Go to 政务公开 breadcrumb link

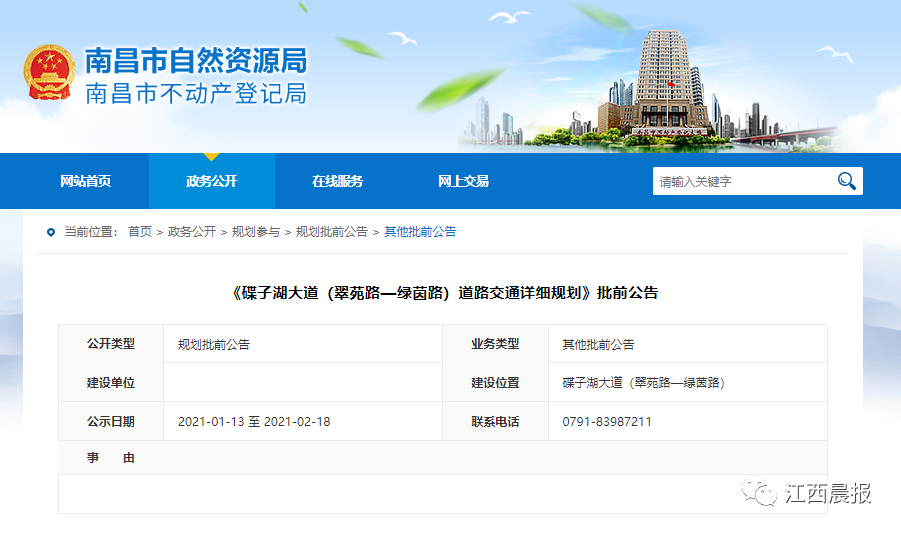[192, 231]
